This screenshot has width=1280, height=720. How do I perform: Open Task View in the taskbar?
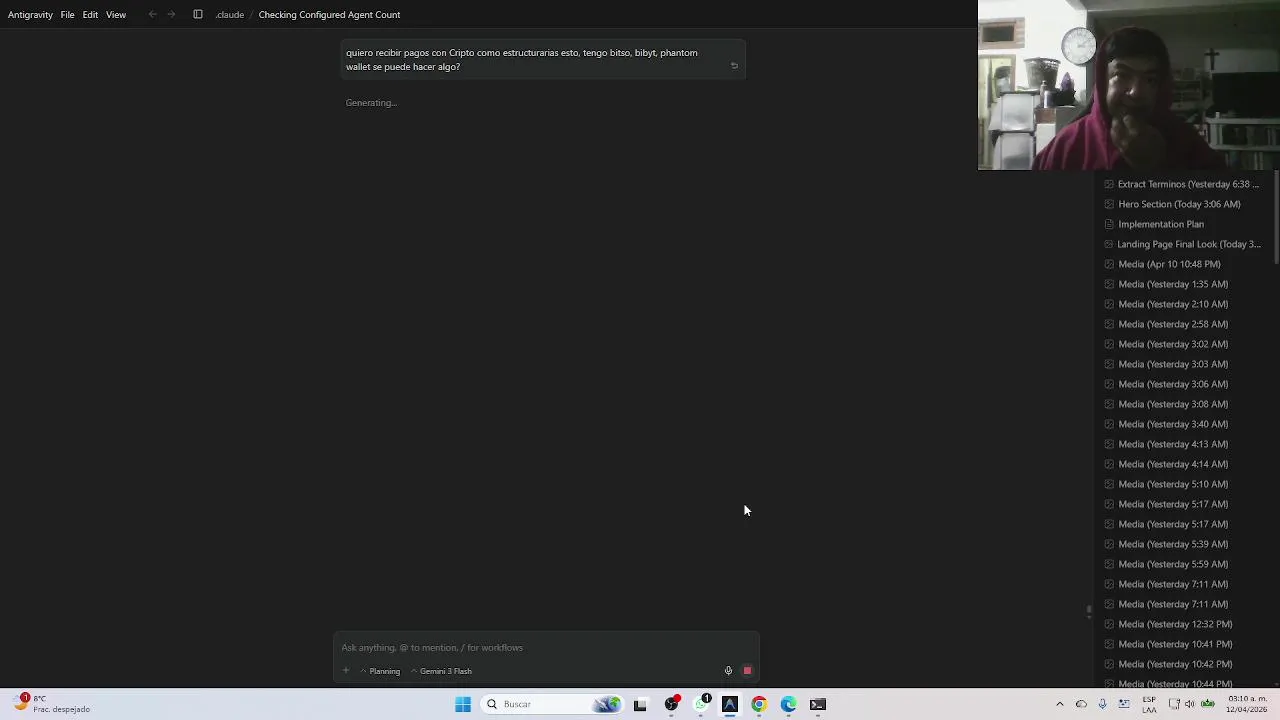(640, 704)
